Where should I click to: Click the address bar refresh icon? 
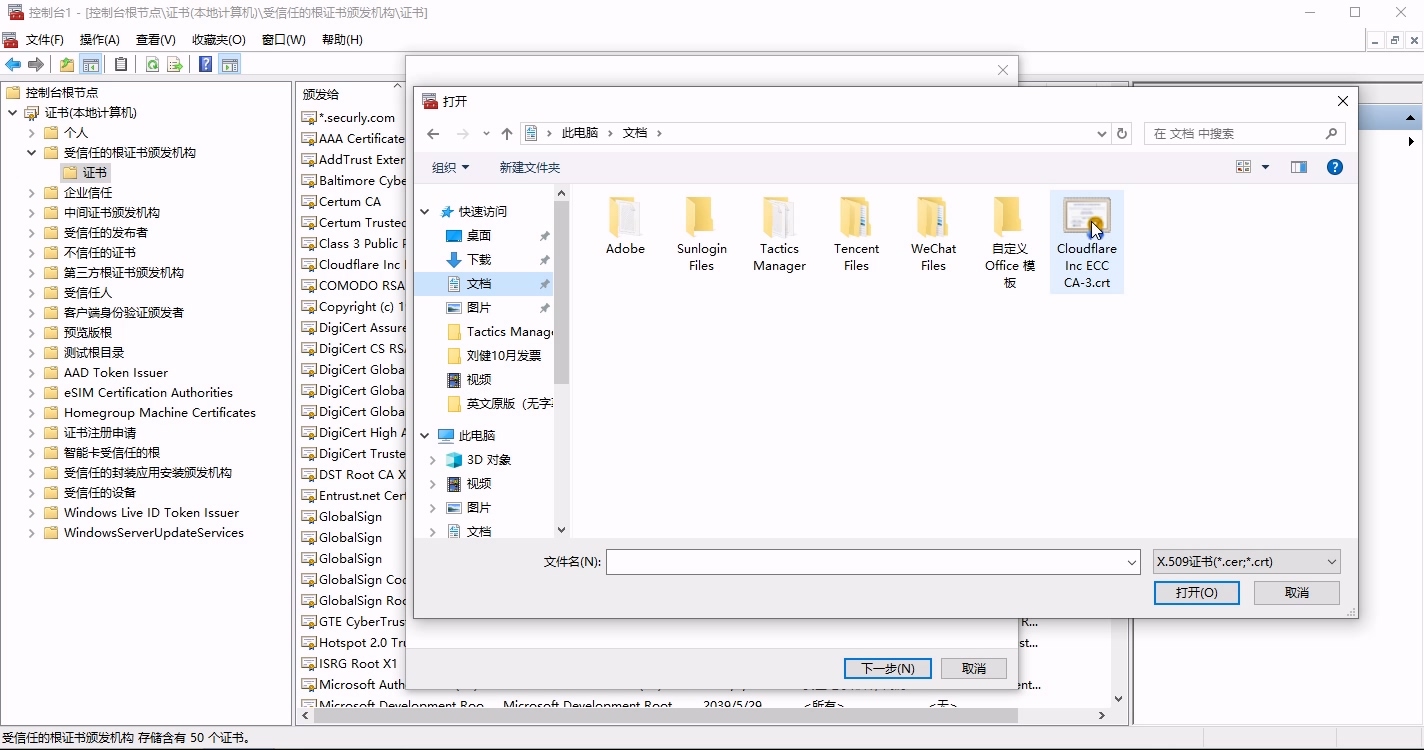pos(1122,133)
